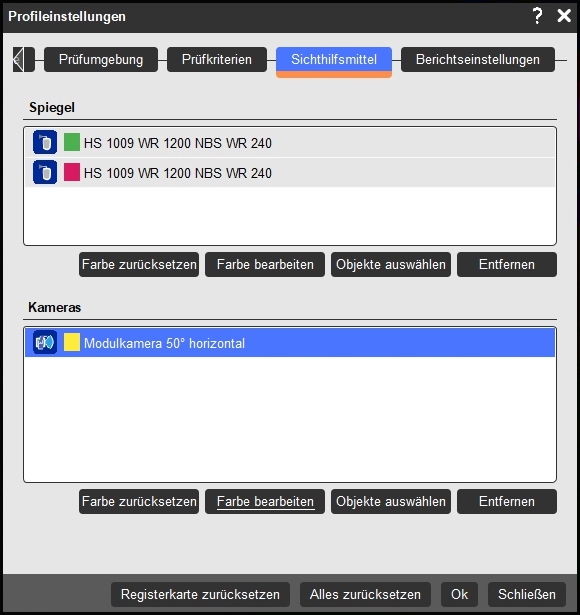
Task: Click Objekte auswählen under Spiegel list
Action: click(x=391, y=264)
